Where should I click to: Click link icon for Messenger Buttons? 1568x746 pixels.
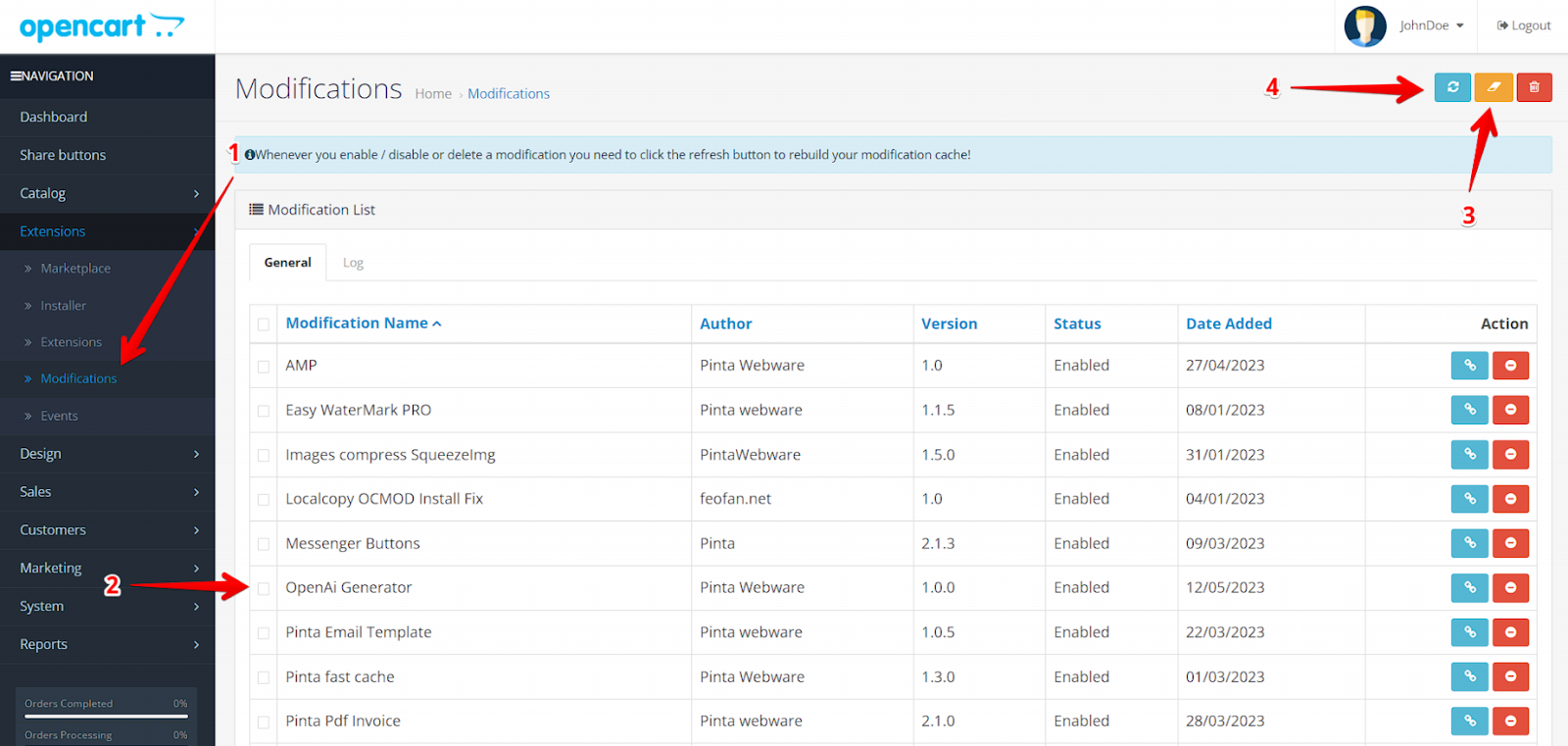(1469, 543)
